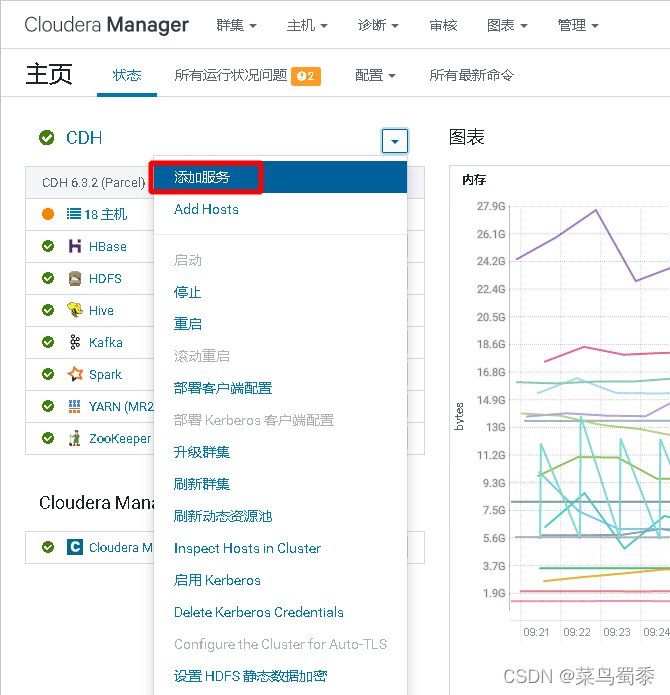
Task: Open the Spark service link
Action: click(x=105, y=375)
